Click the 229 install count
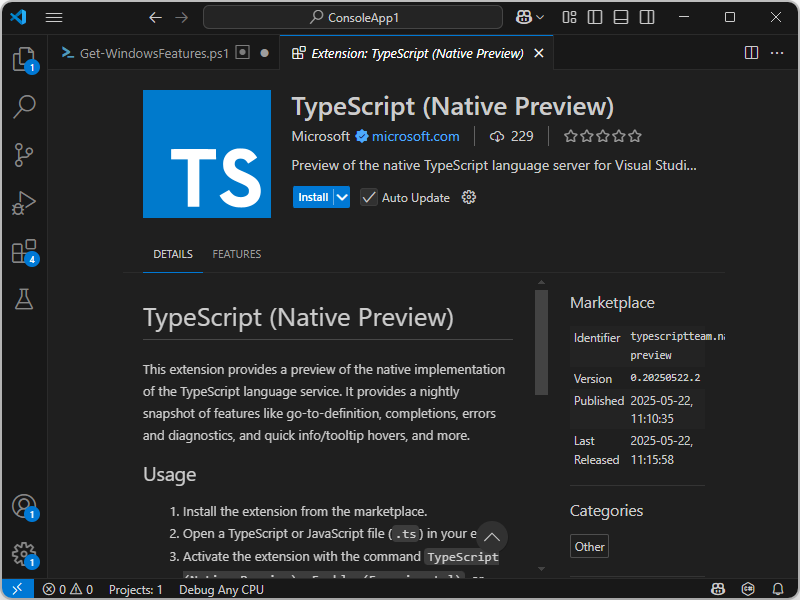Screen dimensions: 800x600 tap(512, 136)
